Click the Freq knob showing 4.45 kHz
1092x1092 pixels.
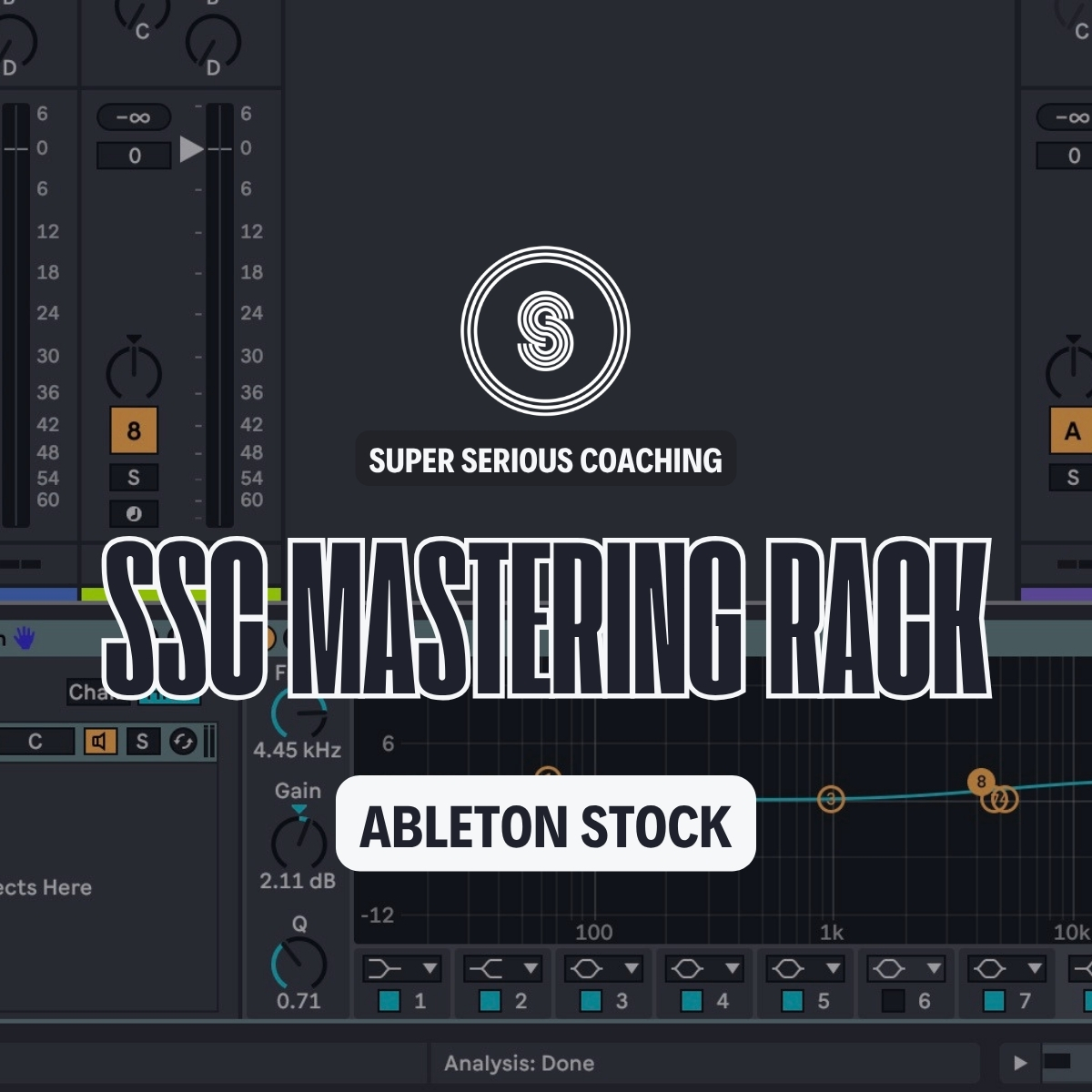coord(299,713)
